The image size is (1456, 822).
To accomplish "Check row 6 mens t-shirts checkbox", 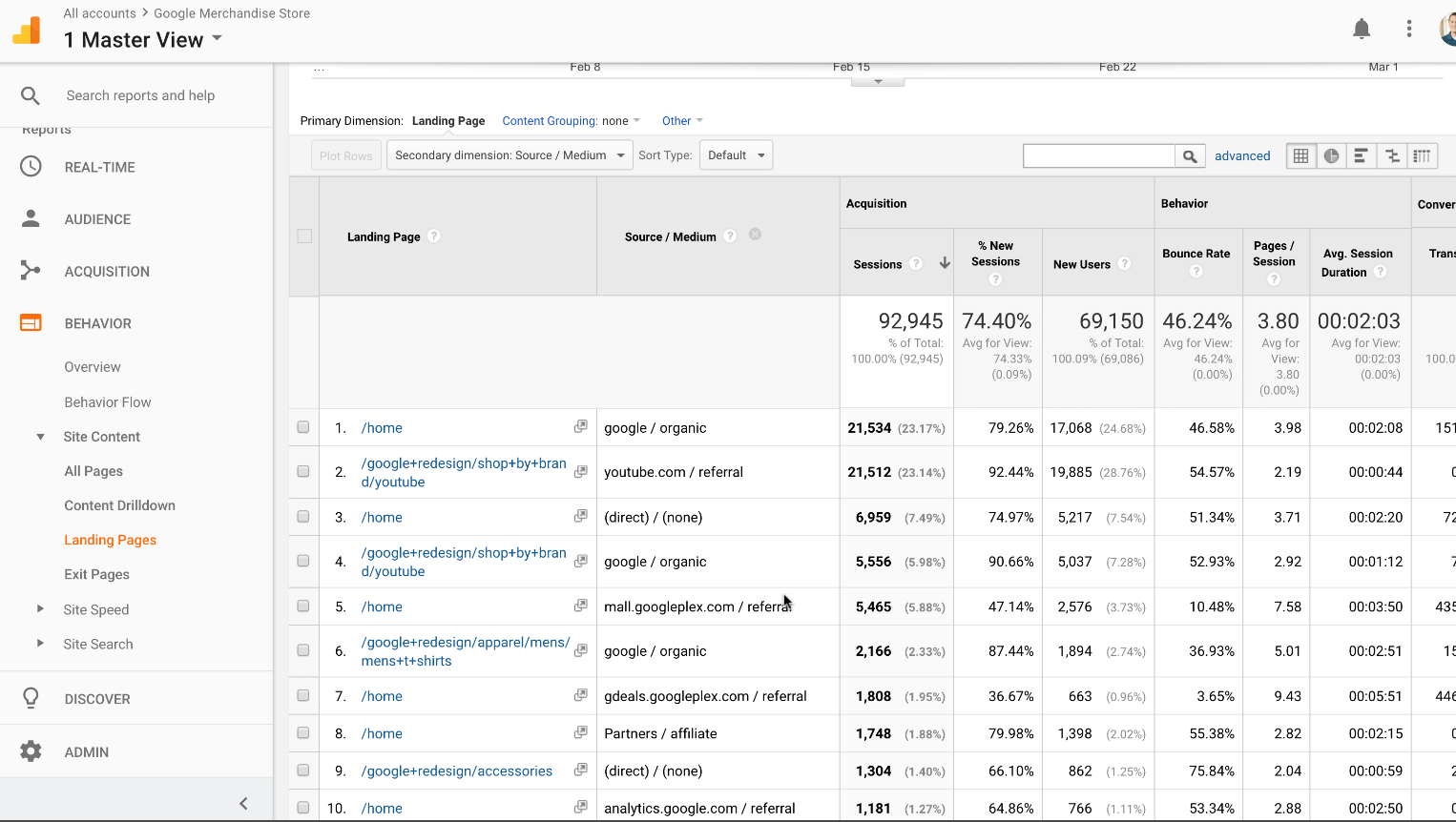I will click(303, 650).
